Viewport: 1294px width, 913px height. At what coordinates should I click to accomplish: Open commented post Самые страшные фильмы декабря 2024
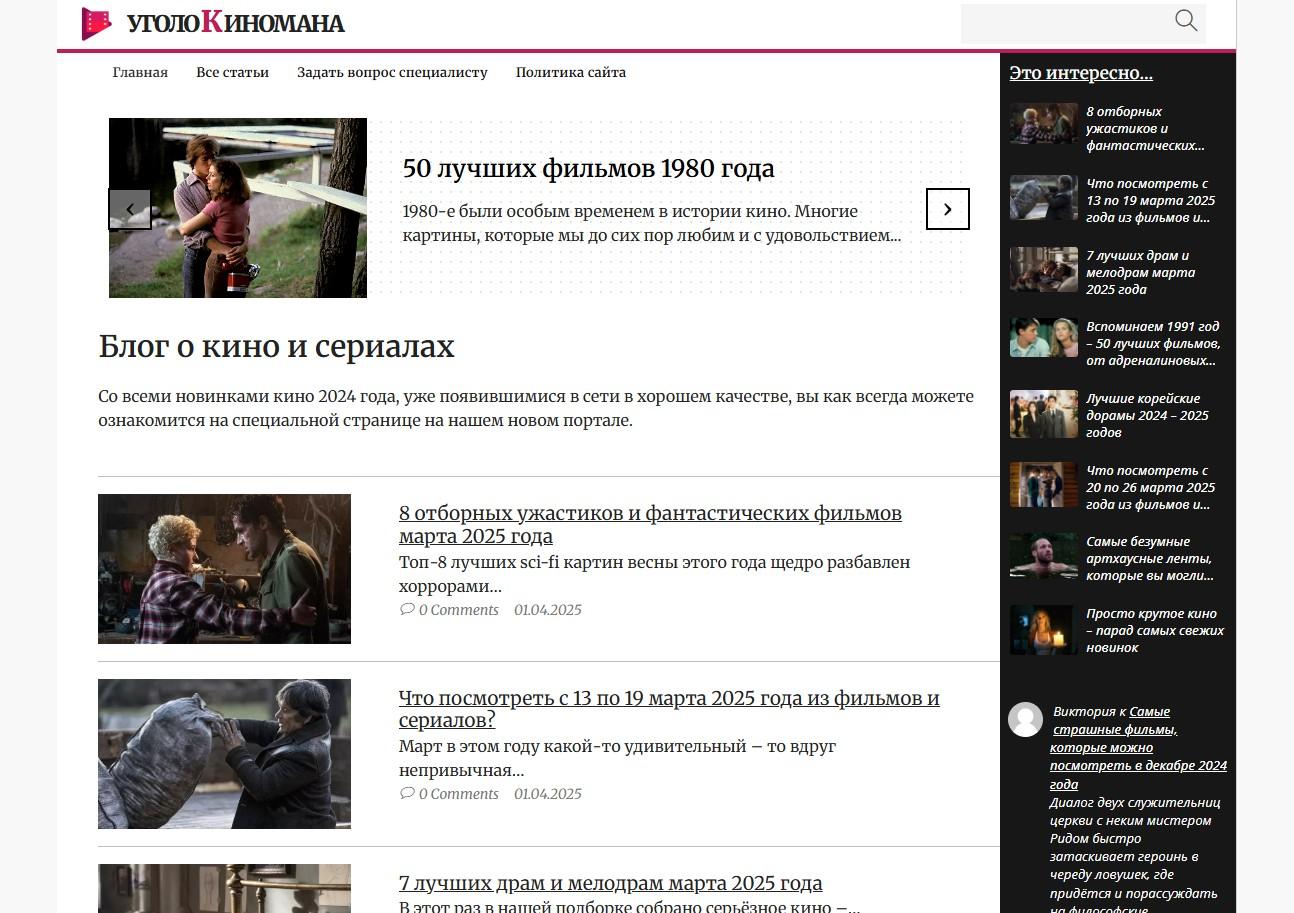[1139, 748]
